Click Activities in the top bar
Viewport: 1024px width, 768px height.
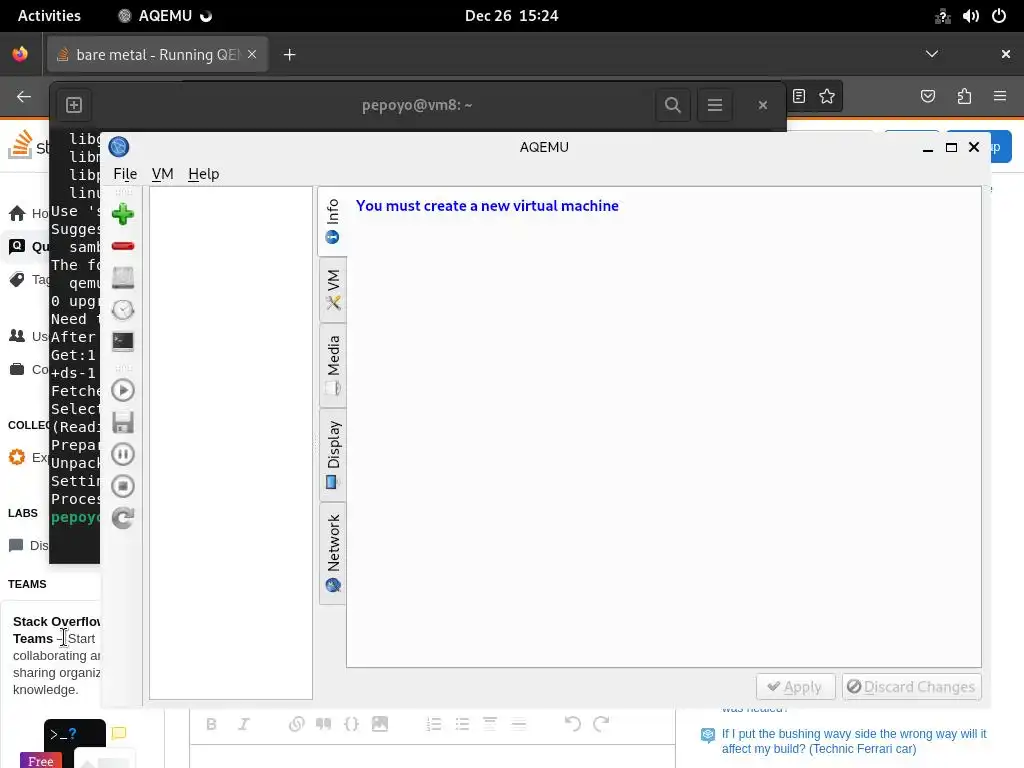(49, 16)
